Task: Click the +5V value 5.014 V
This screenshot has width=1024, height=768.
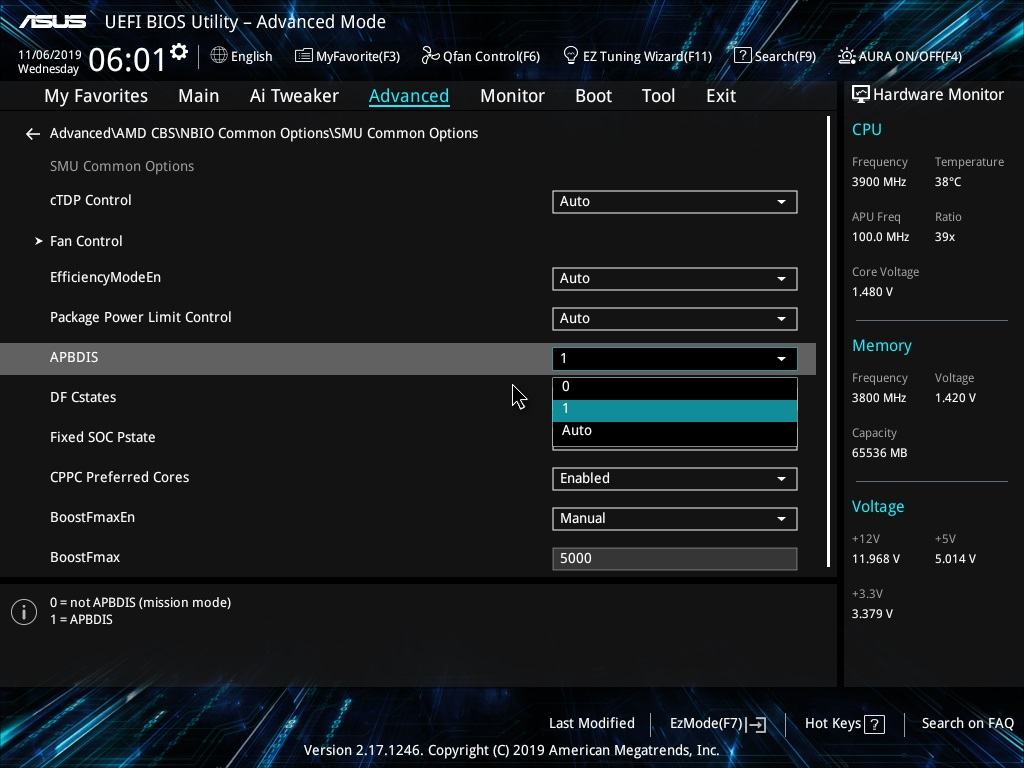Action: (955, 559)
